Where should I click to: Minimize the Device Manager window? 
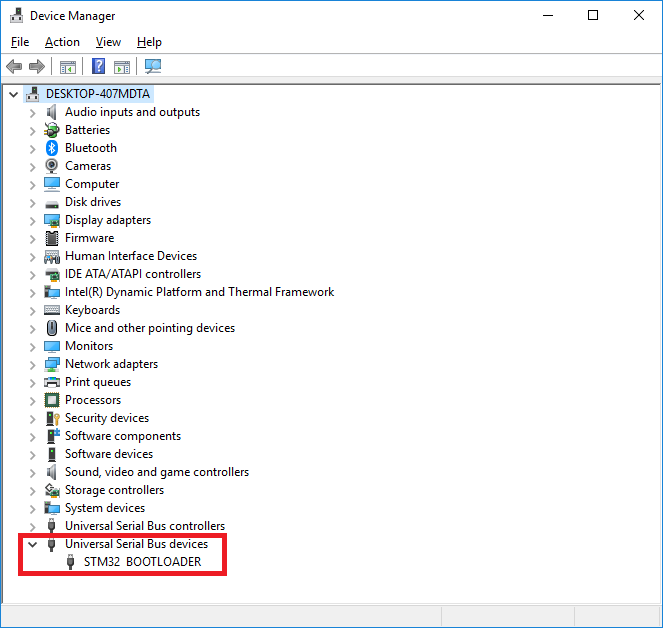(x=548, y=15)
